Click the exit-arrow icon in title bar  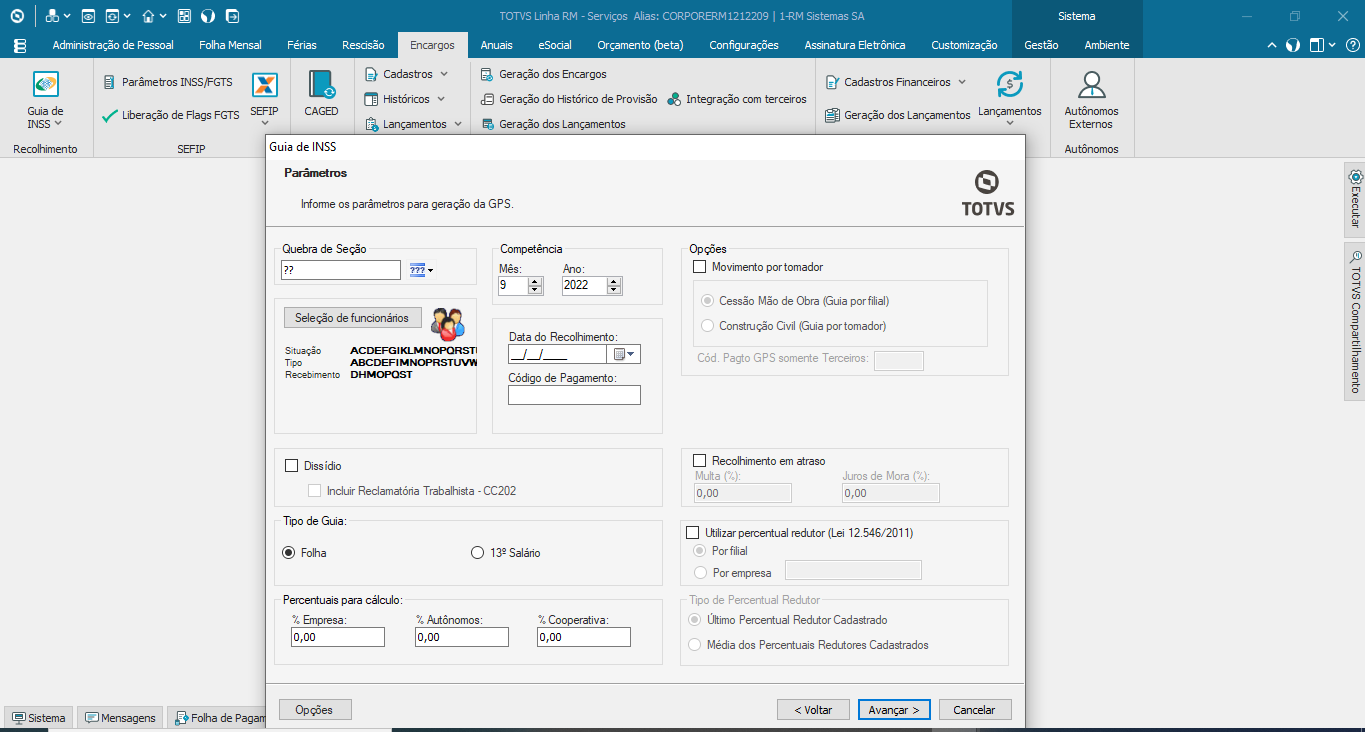pos(232,16)
